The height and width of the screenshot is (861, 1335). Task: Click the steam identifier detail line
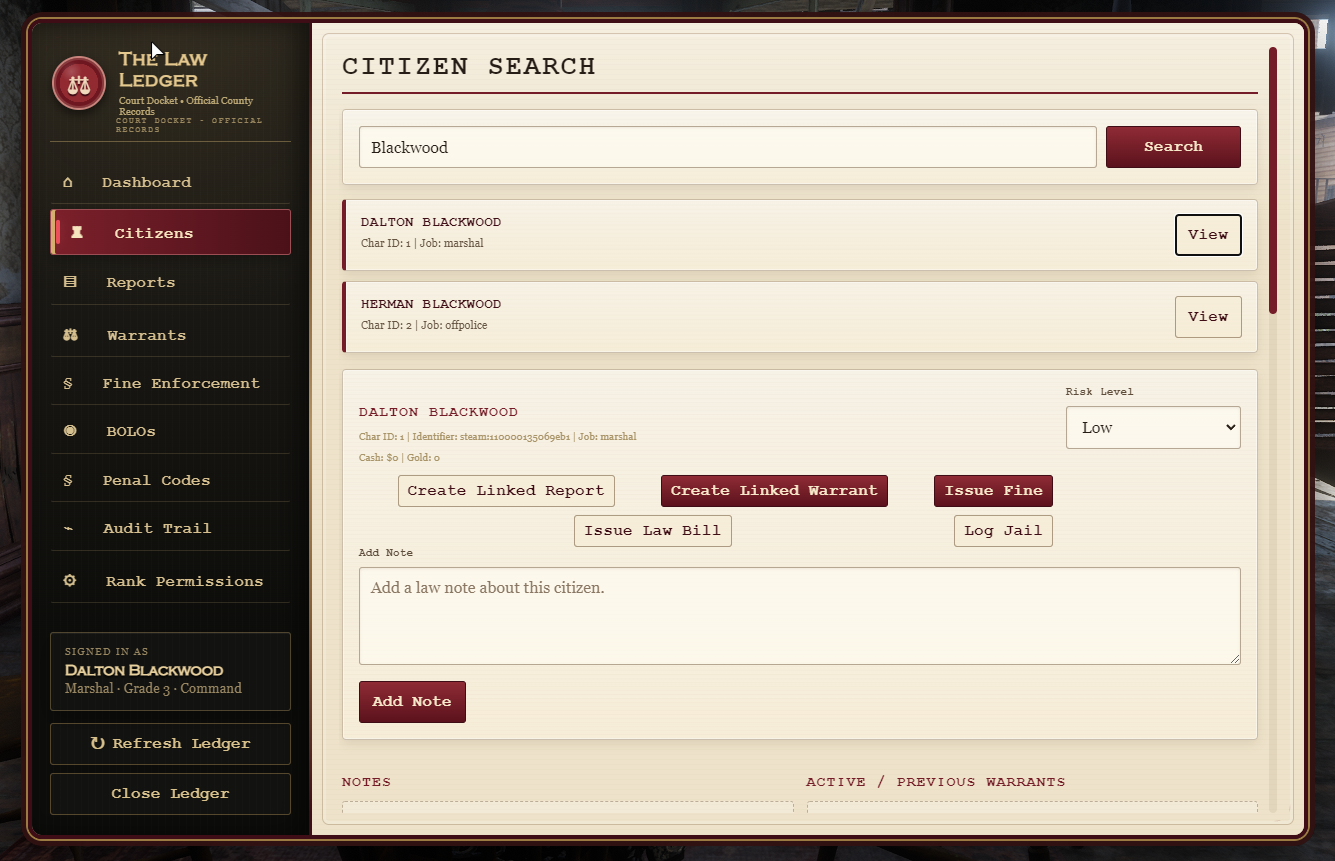498,437
